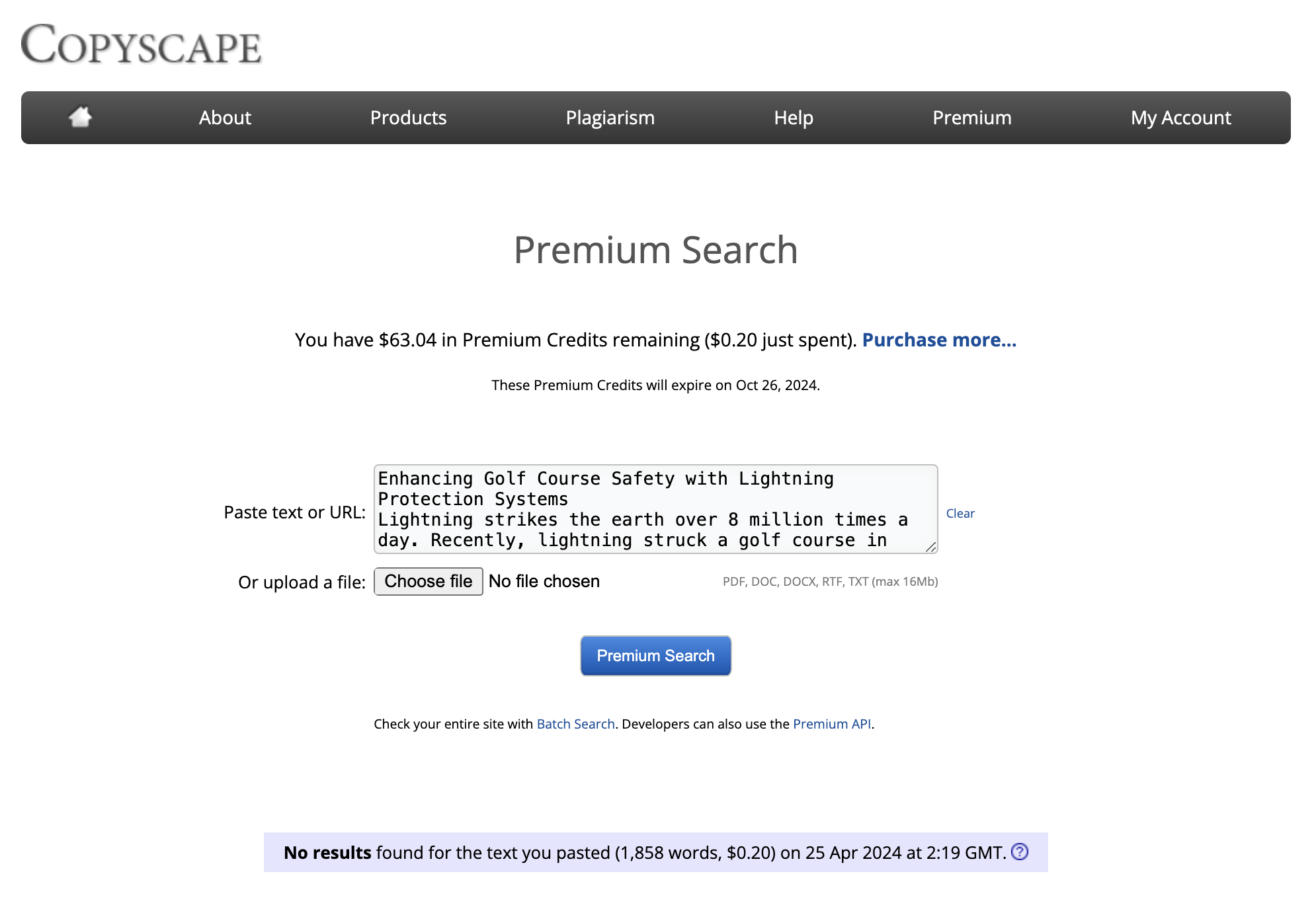1316x923 pixels.
Task: Click the No file chosen label
Action: click(x=544, y=582)
